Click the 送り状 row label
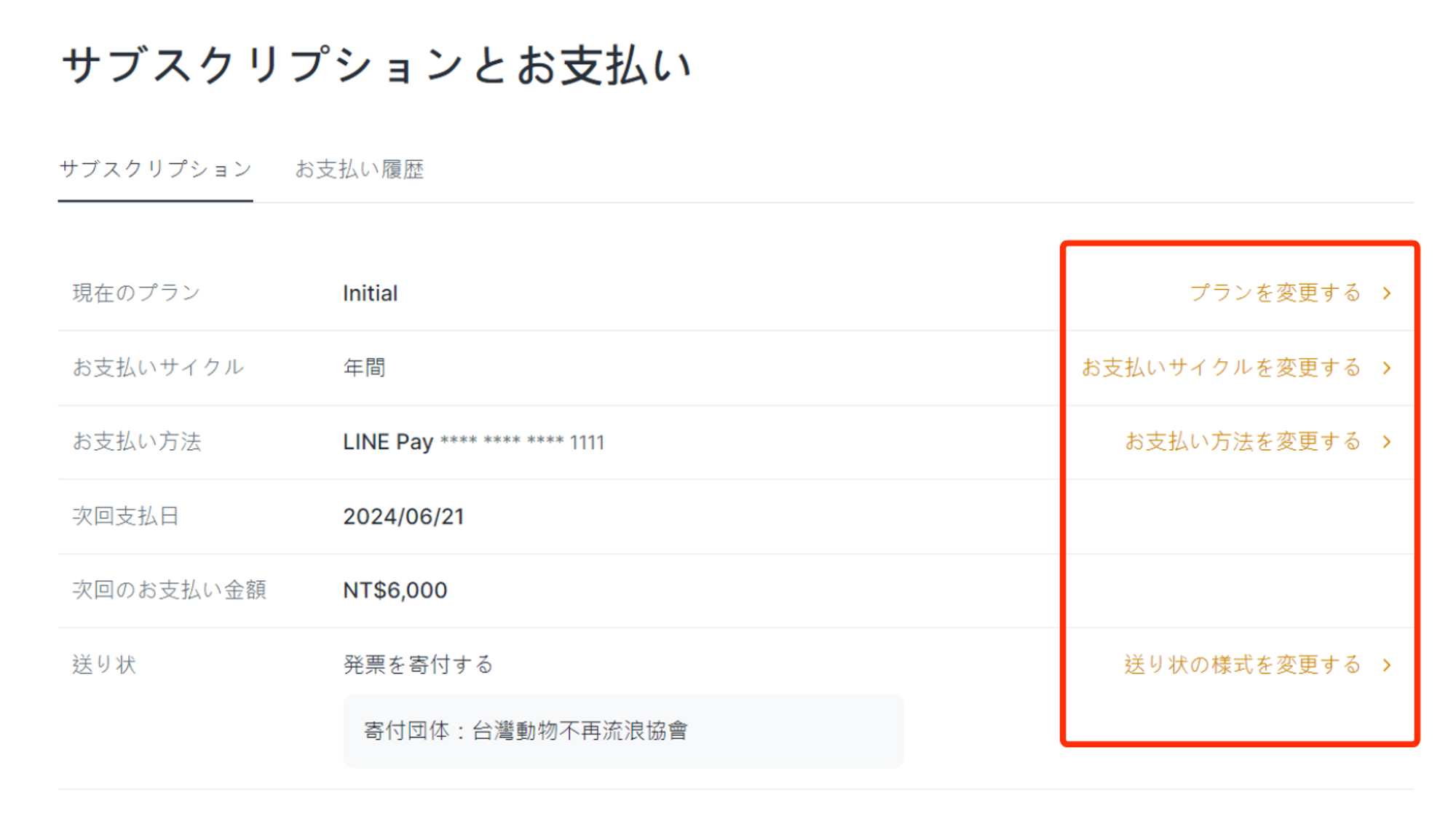 tap(104, 665)
